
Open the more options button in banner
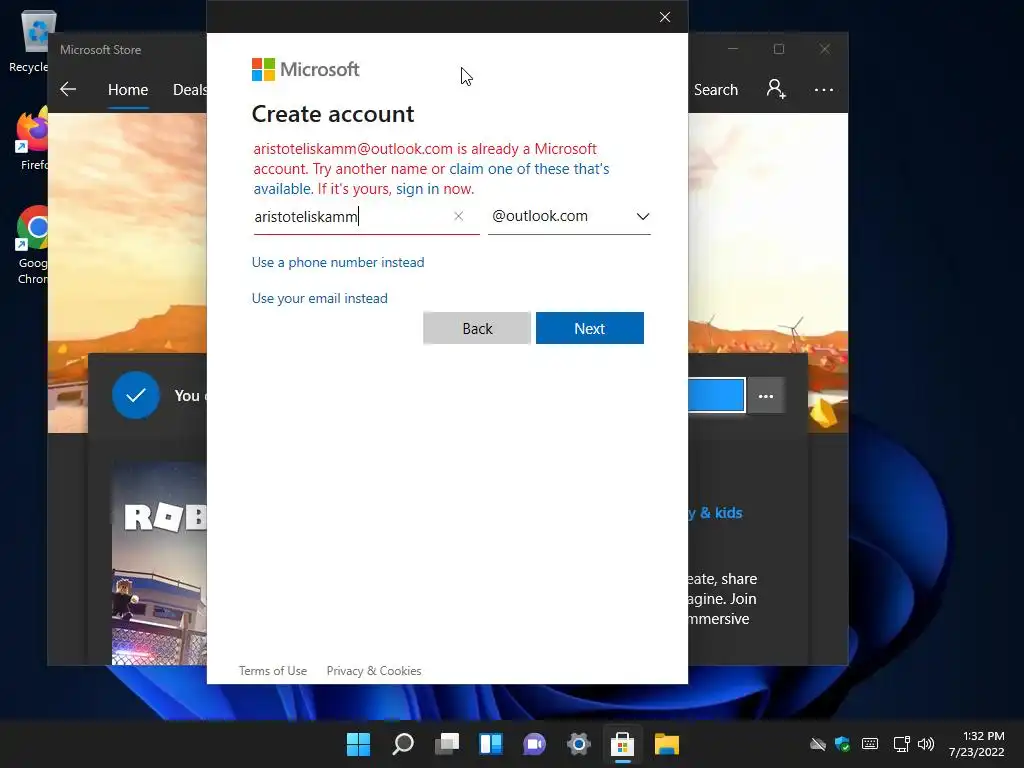click(x=765, y=396)
